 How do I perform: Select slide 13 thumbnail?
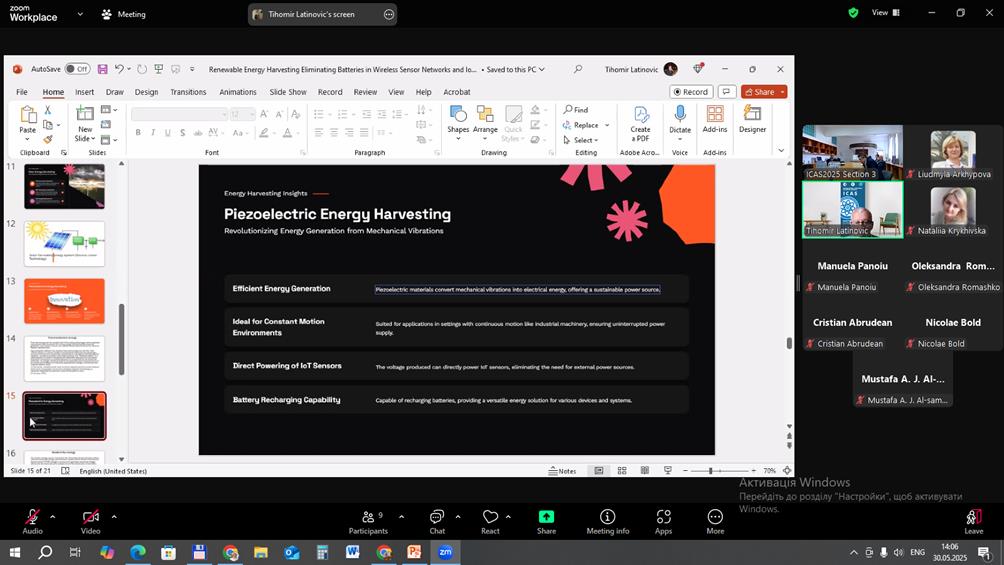point(65,300)
